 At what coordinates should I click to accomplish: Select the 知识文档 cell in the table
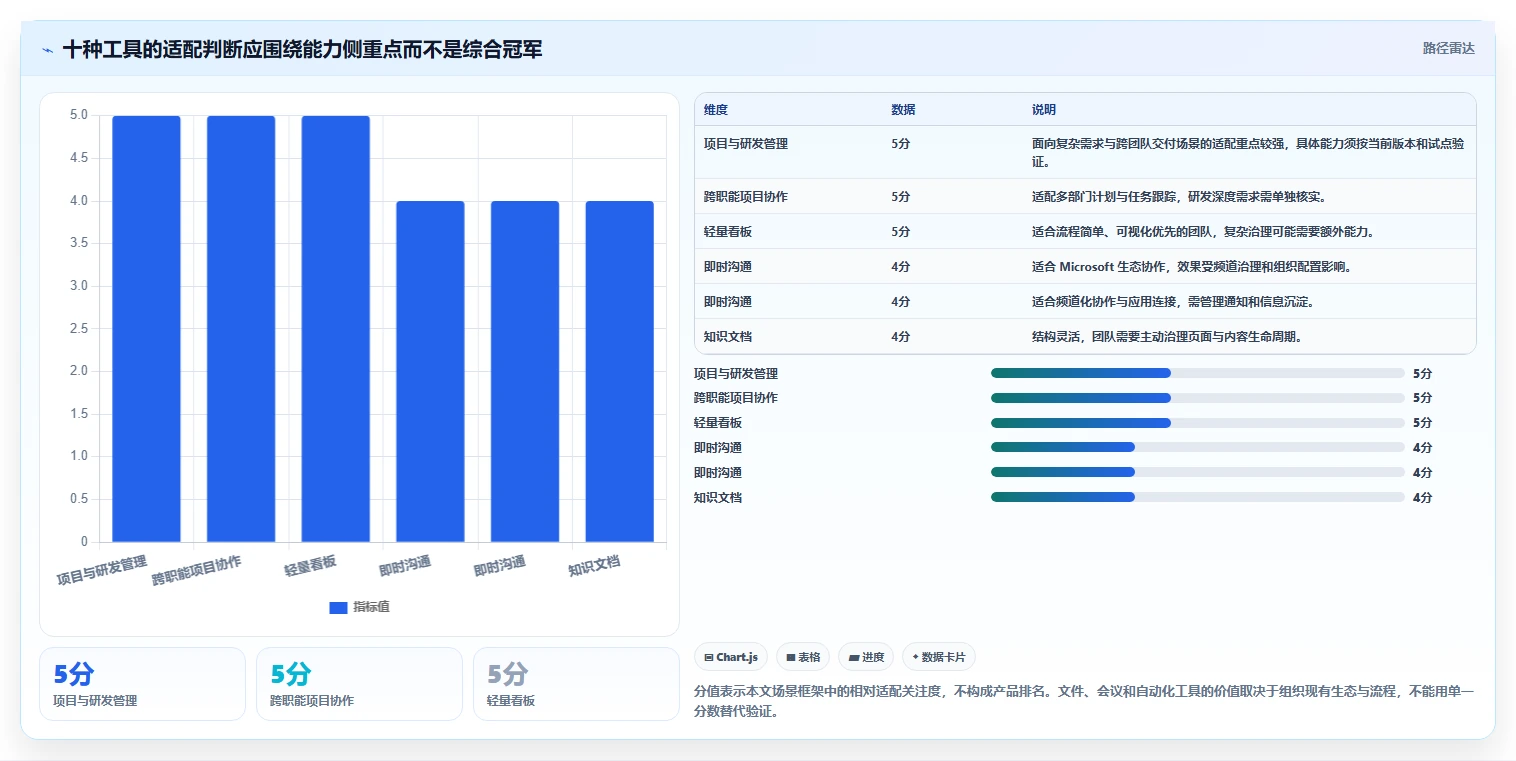tap(728, 337)
